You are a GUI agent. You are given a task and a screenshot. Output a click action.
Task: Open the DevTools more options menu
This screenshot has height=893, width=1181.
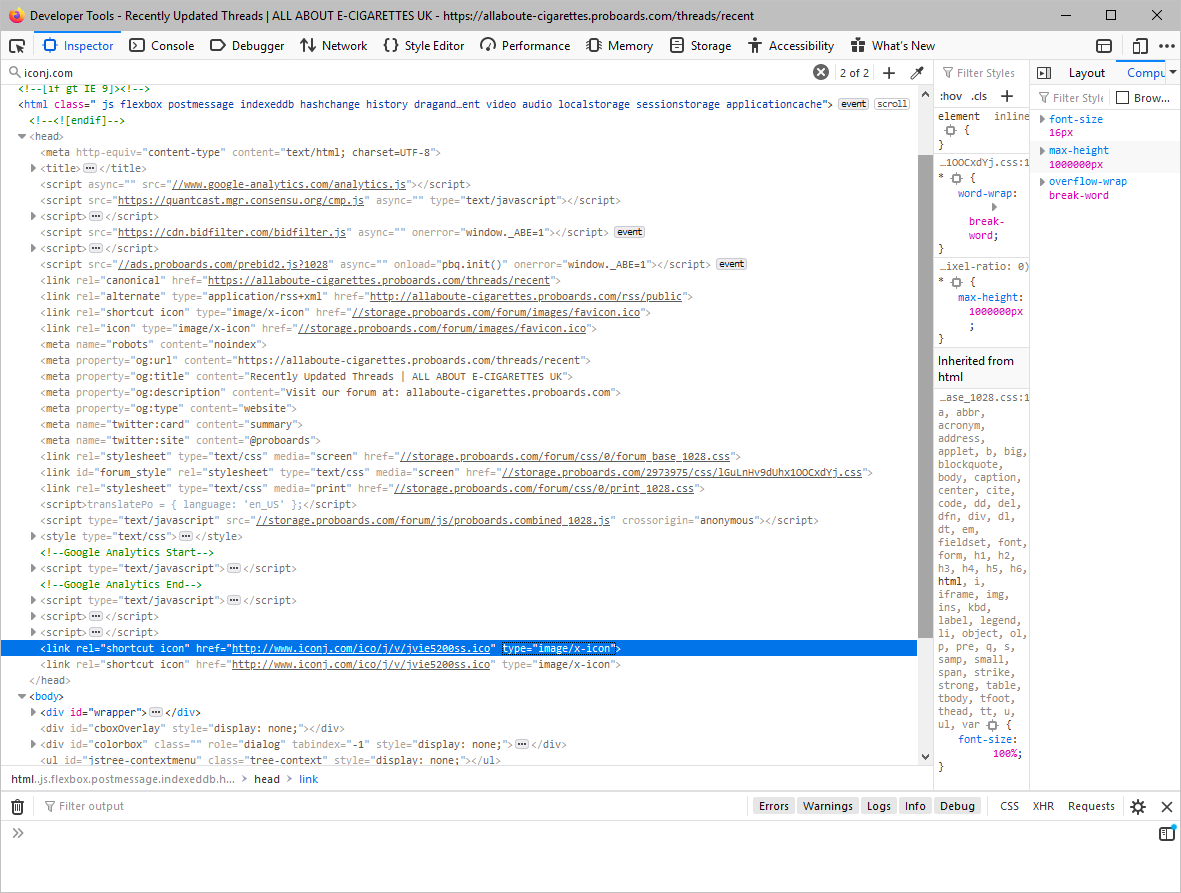coord(1167,46)
